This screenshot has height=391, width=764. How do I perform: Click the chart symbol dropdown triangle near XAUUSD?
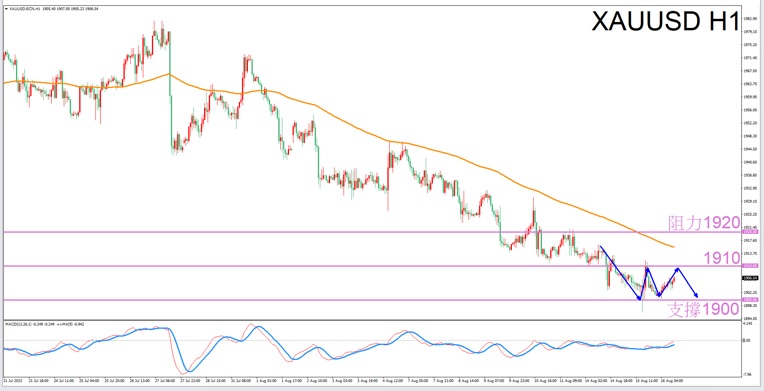[6, 8]
